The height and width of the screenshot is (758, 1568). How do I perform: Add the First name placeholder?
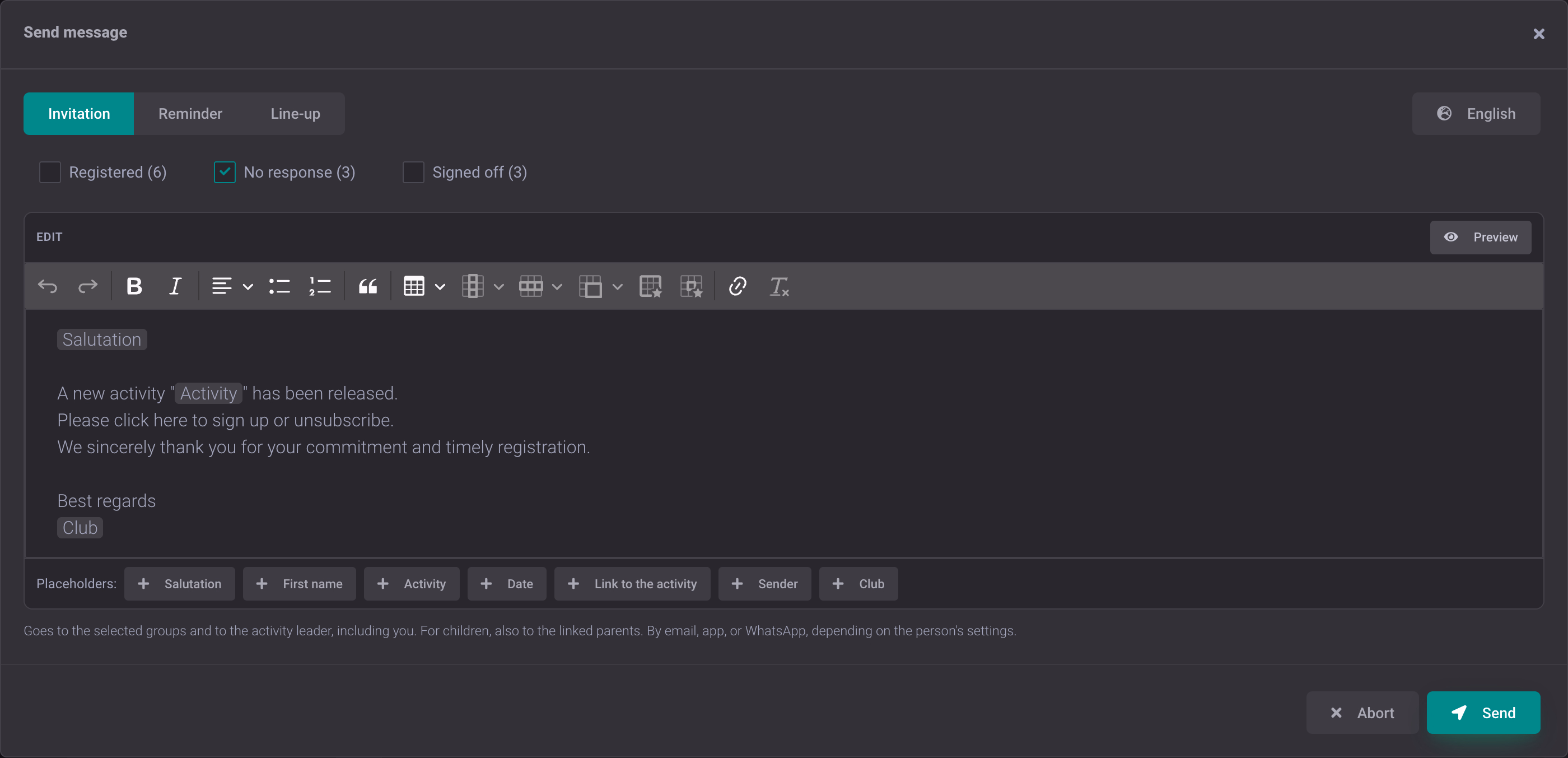[x=300, y=584]
